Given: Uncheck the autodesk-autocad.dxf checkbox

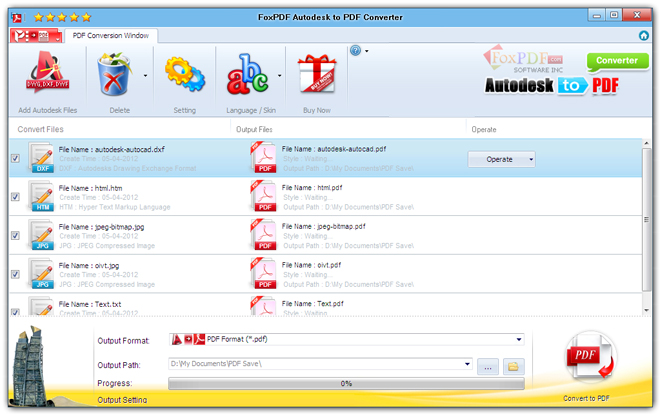Looking at the screenshot, I should click(16, 158).
